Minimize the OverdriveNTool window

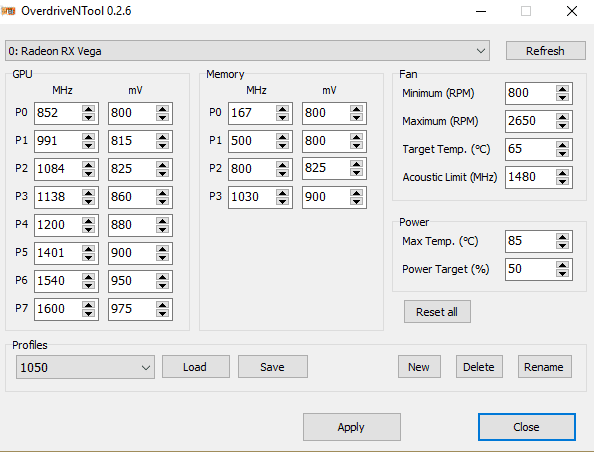coord(481,11)
